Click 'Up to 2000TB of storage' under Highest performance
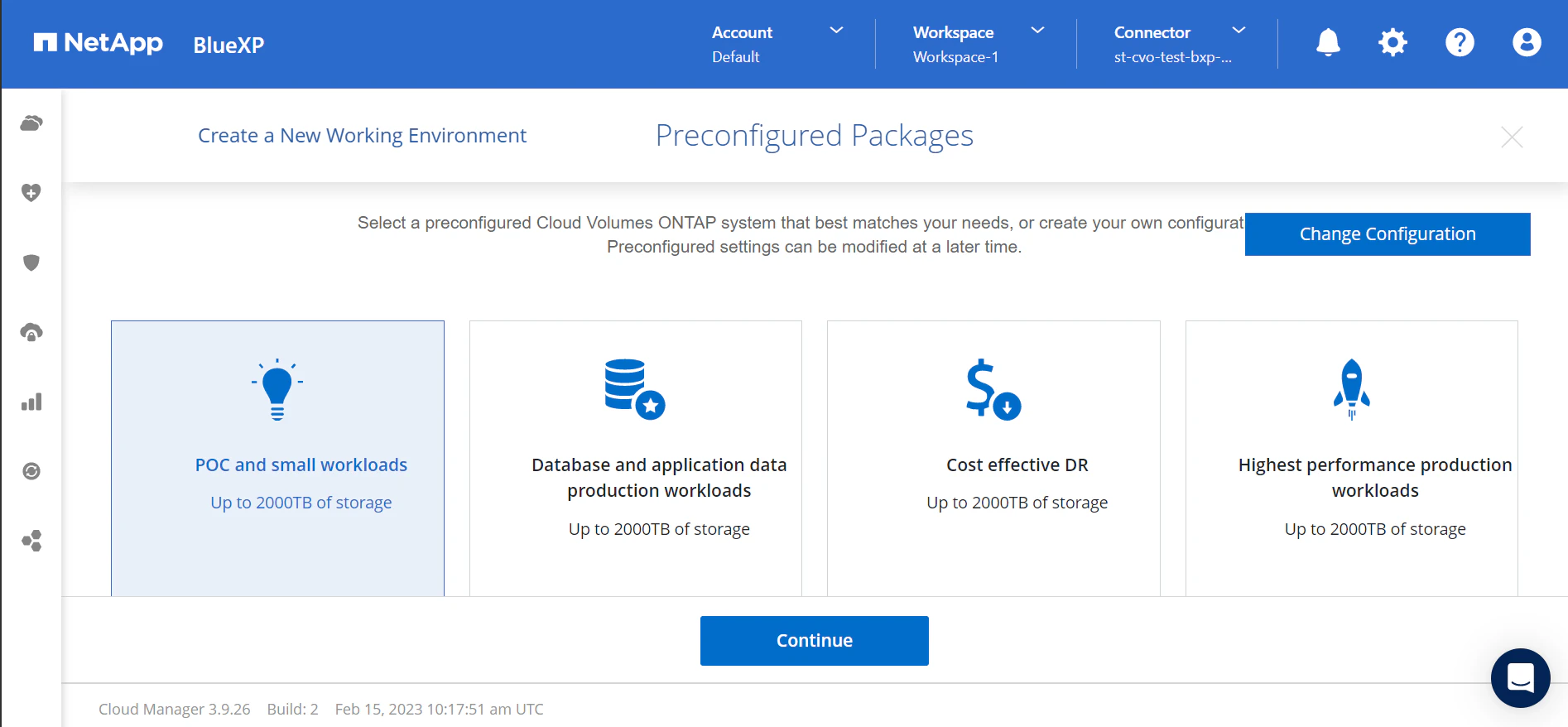Image resolution: width=1568 pixels, height=727 pixels. pos(1375,530)
